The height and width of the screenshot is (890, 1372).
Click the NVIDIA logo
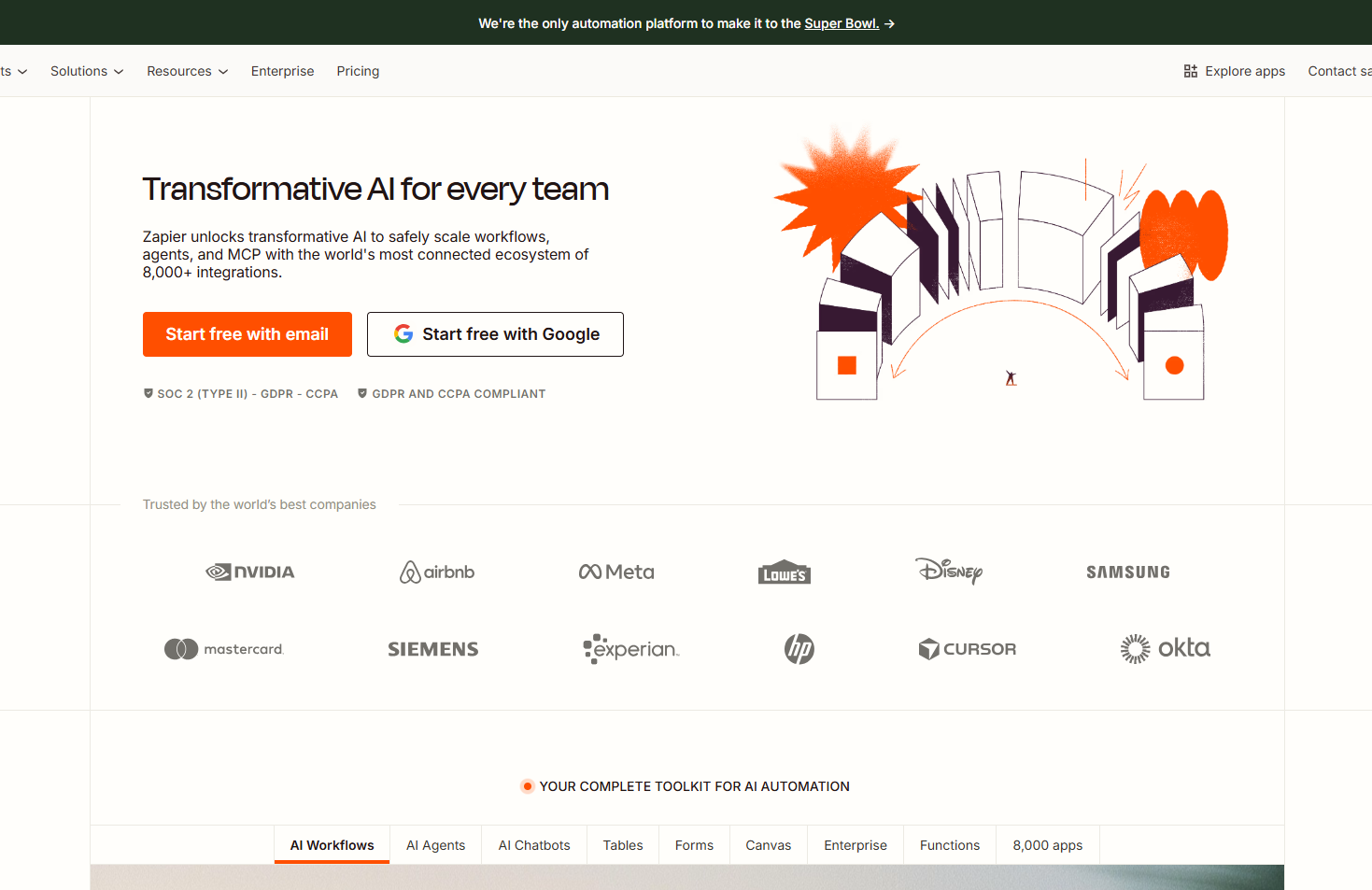[250, 572]
